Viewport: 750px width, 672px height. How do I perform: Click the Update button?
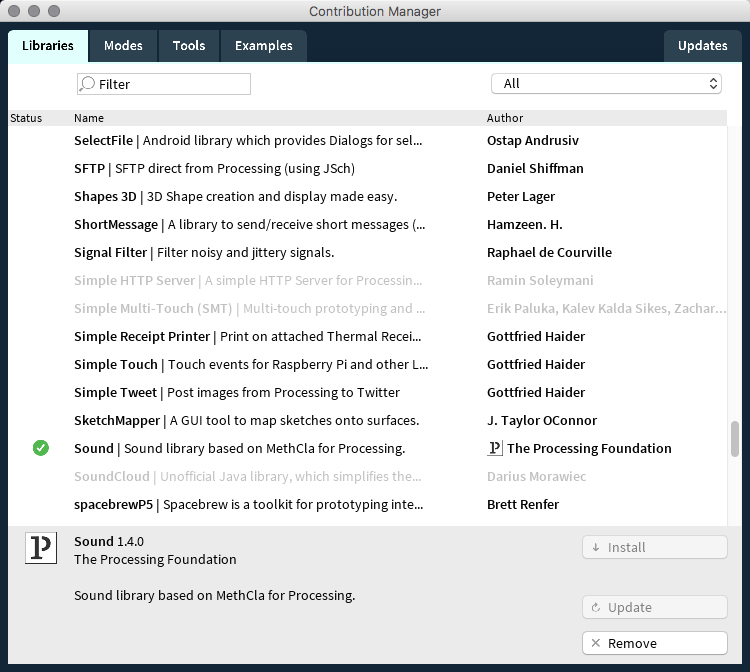click(655, 607)
